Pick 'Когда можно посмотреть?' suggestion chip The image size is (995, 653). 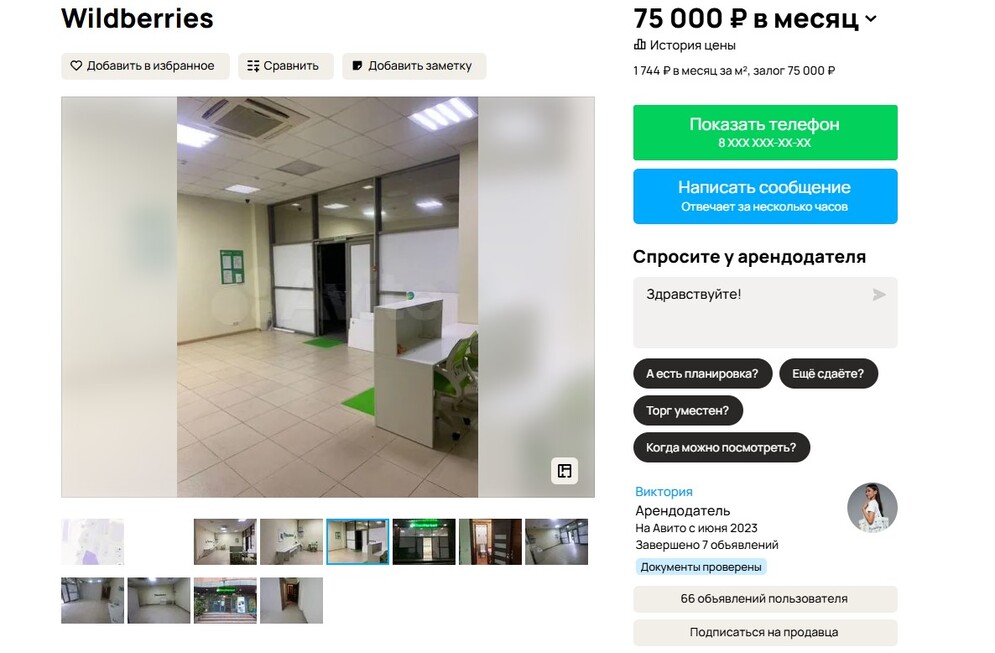721,447
